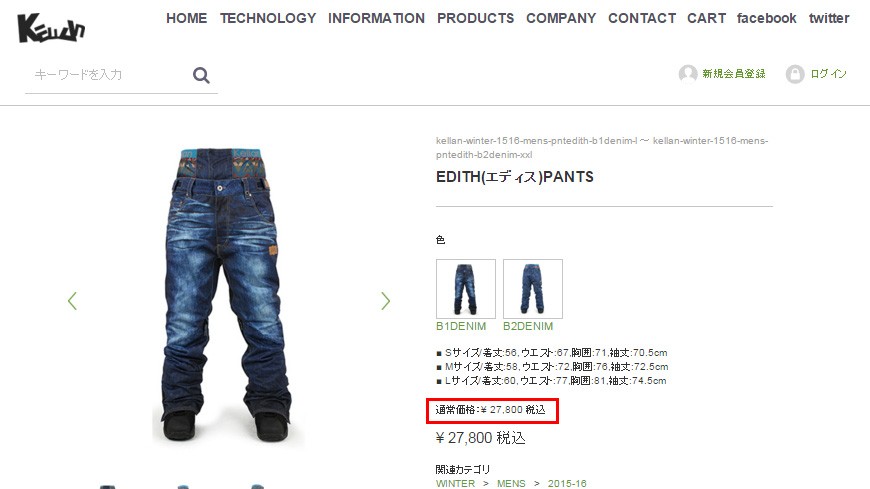870x489 pixels.
Task: Open the CART page
Action: [x=706, y=18]
